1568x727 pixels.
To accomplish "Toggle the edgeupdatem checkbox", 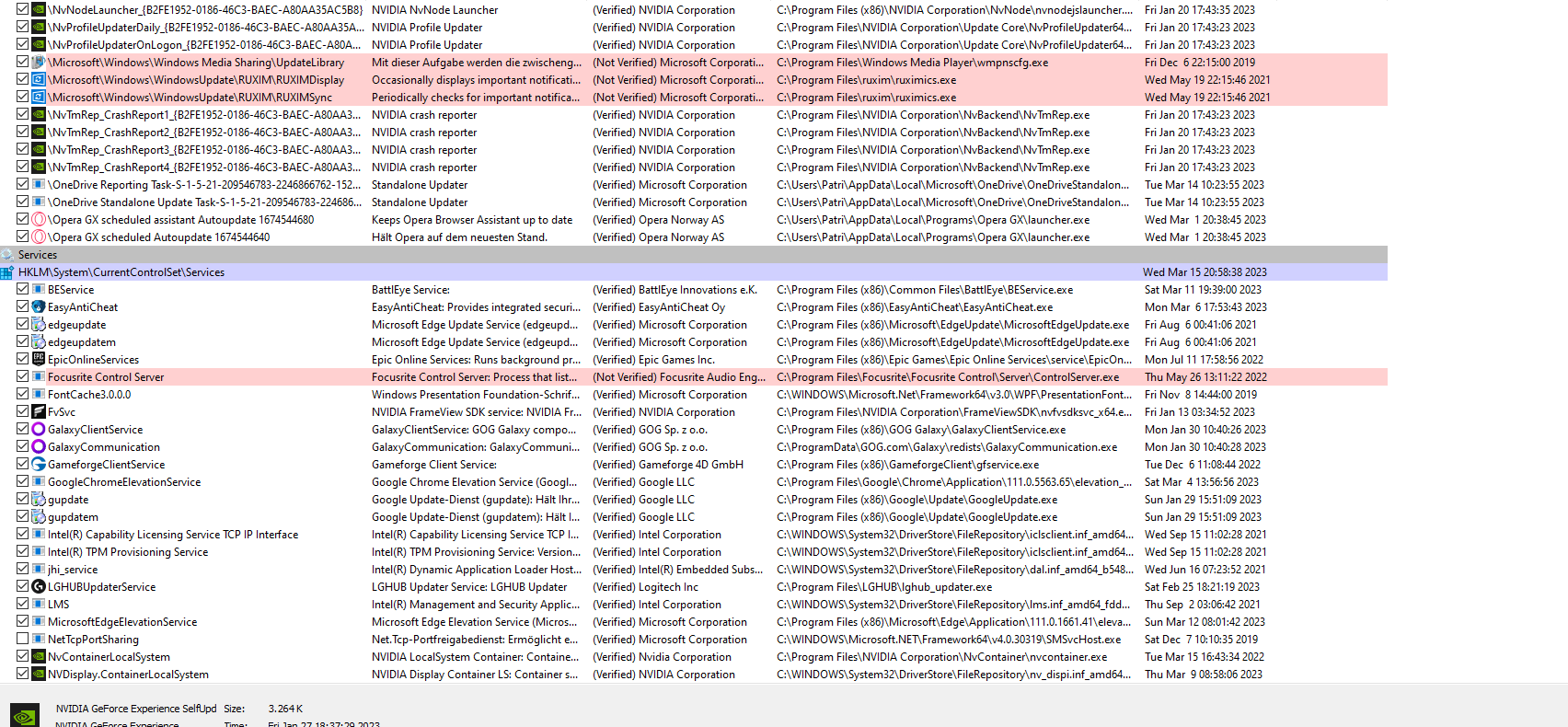I will click(22, 341).
